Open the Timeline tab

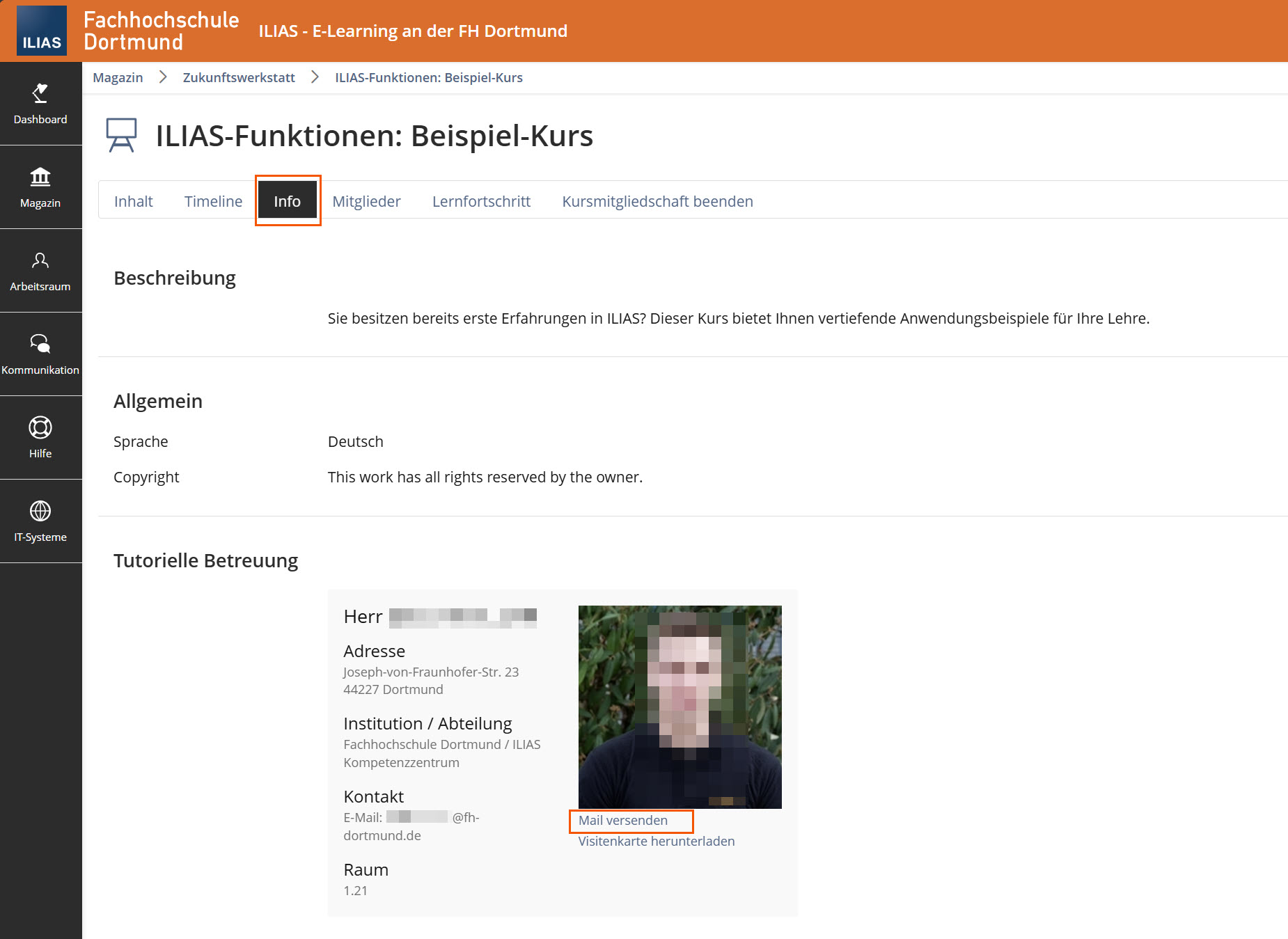[x=213, y=201]
